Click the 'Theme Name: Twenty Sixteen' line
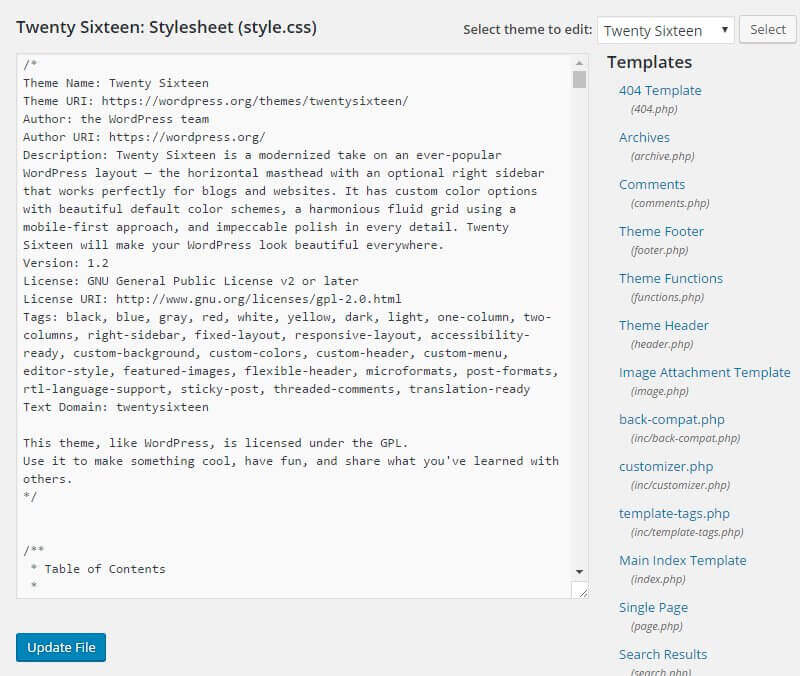800x676 pixels. pos(116,83)
